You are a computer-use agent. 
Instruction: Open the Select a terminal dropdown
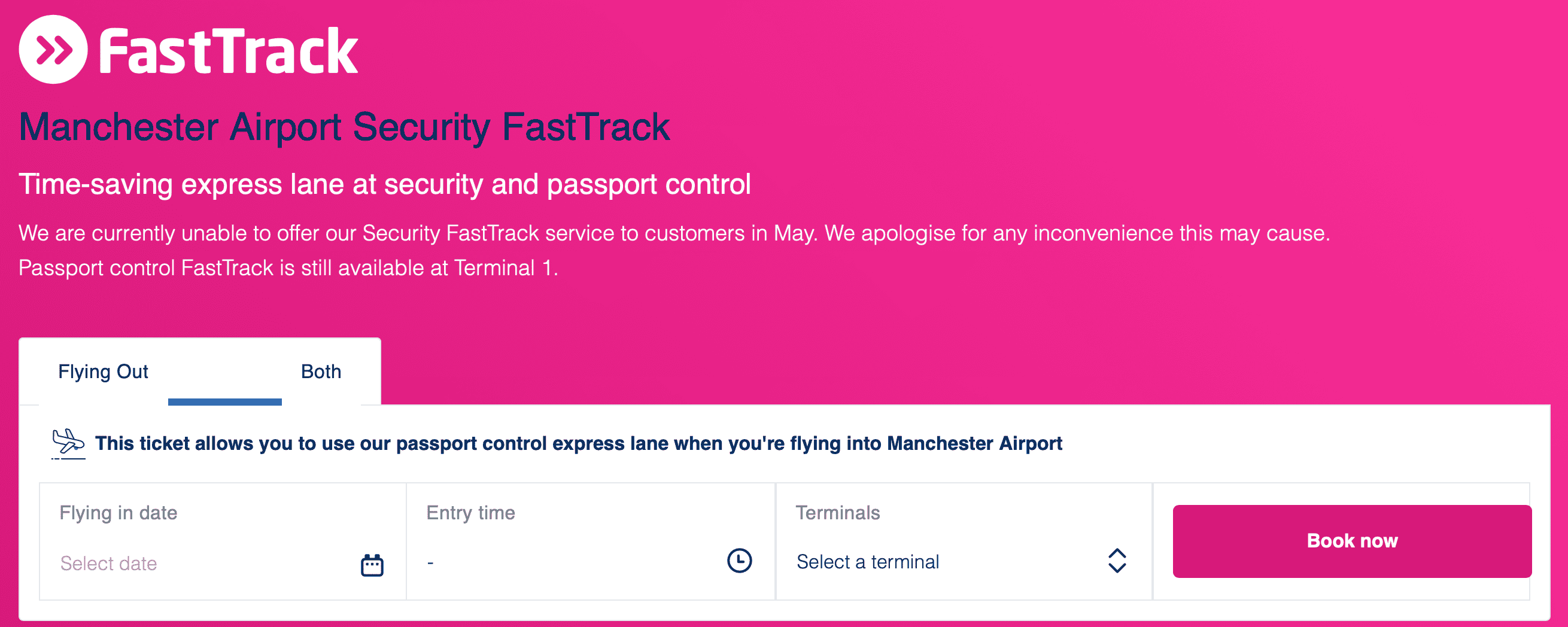[x=867, y=562]
